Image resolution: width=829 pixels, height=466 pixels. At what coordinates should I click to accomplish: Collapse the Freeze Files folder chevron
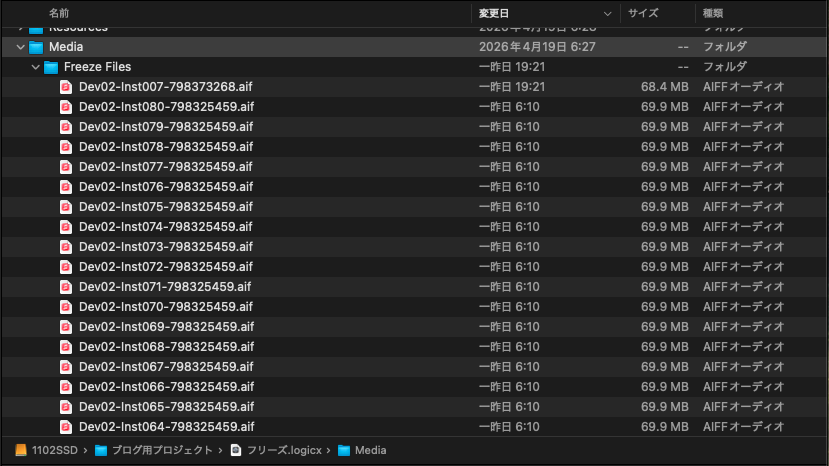click(x=36, y=67)
